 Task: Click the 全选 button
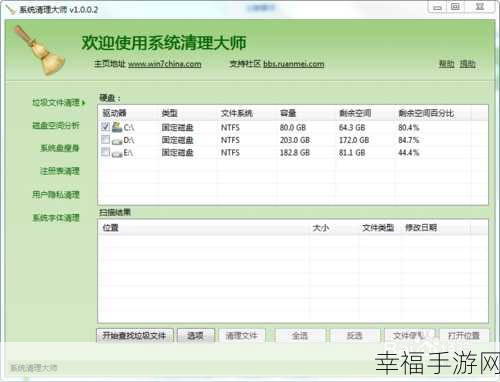pyautogui.click(x=300, y=335)
